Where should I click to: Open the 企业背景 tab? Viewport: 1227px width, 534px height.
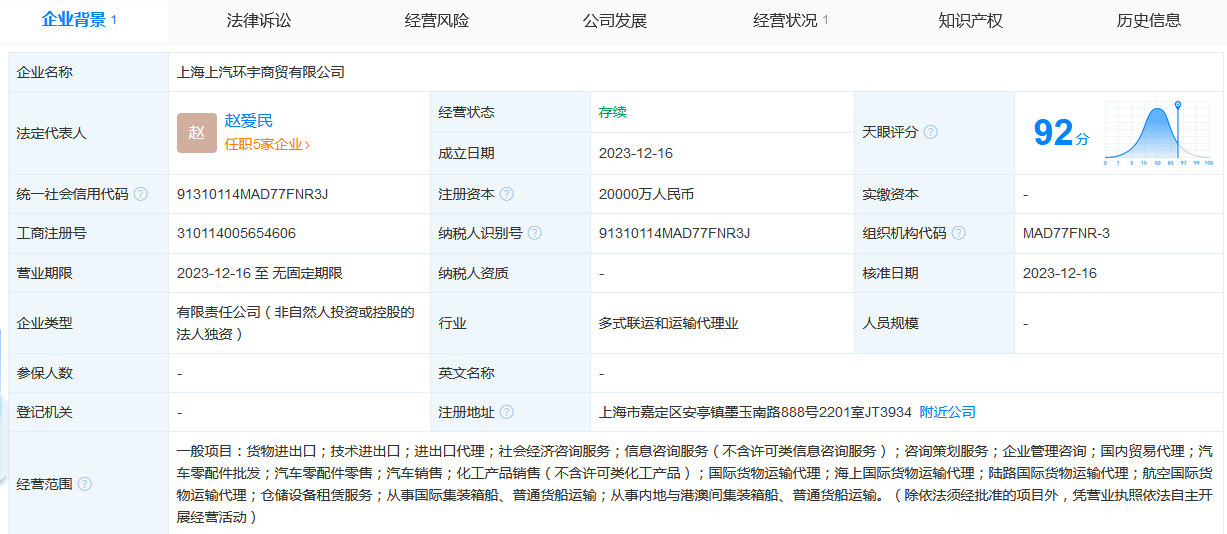point(79,20)
